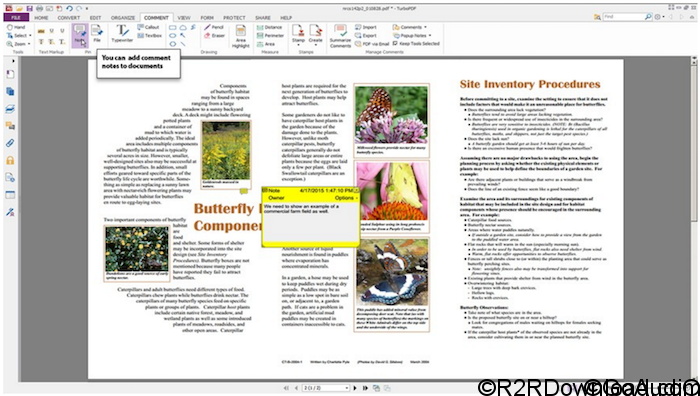
Task: Switch to the FORM tab
Action: 207,18
